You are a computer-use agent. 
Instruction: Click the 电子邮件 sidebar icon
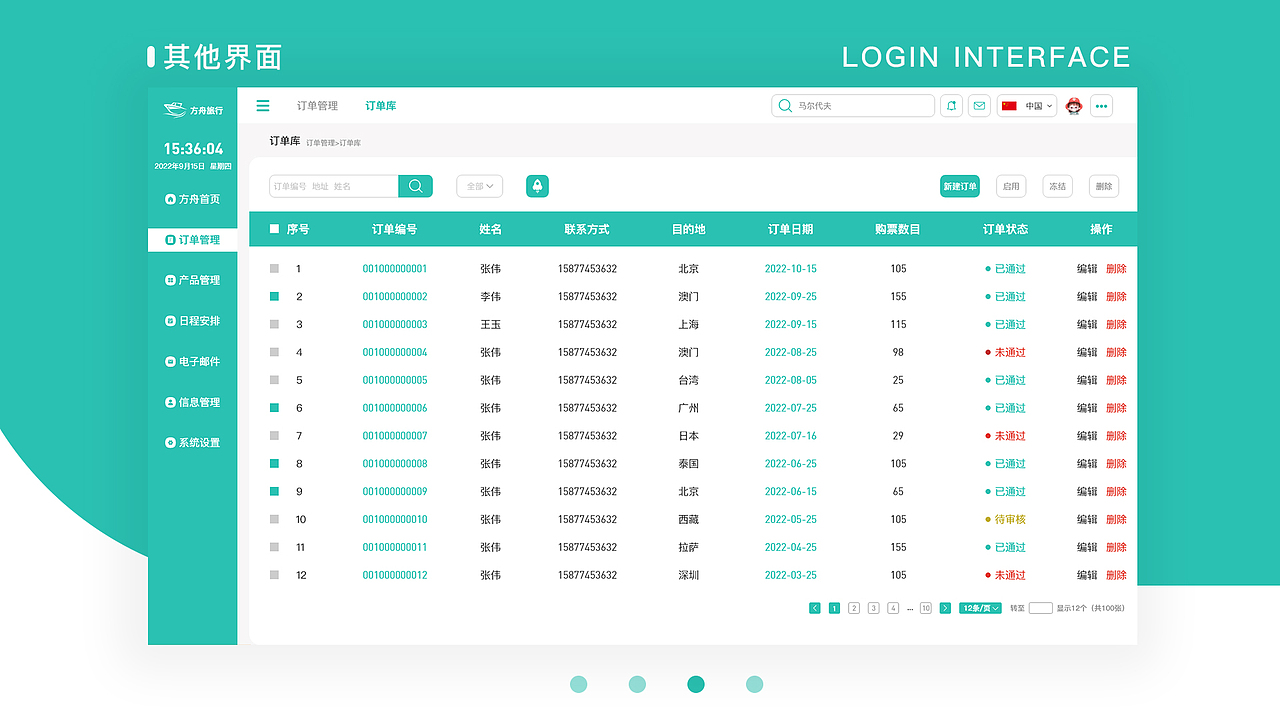(170, 361)
